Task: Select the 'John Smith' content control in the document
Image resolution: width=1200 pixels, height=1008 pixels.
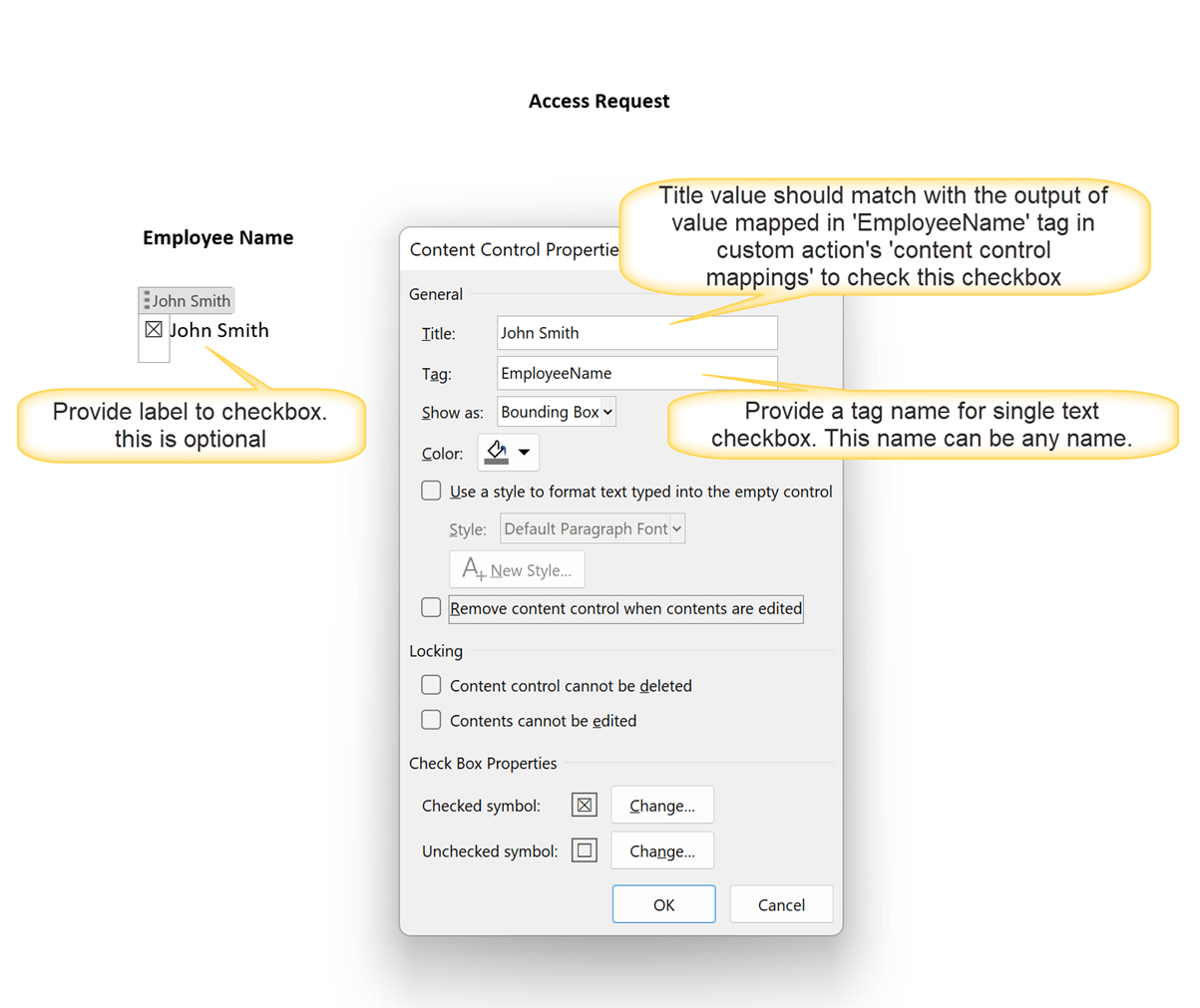Action: (x=192, y=300)
